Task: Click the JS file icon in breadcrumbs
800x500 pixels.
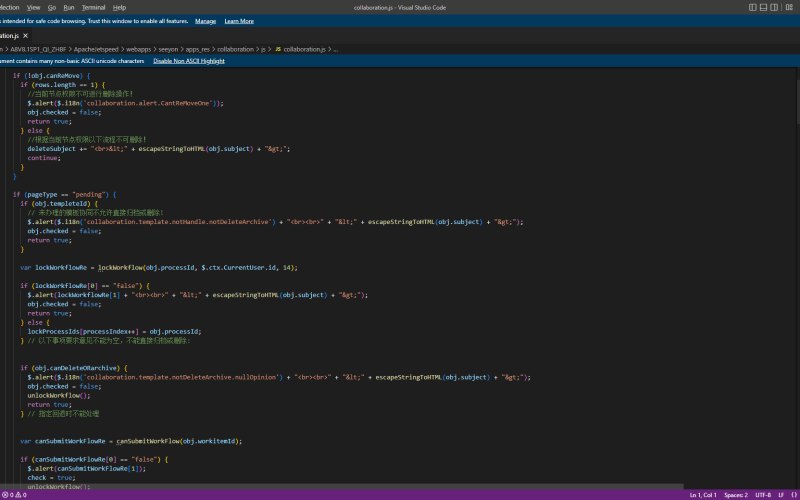Action: point(278,49)
